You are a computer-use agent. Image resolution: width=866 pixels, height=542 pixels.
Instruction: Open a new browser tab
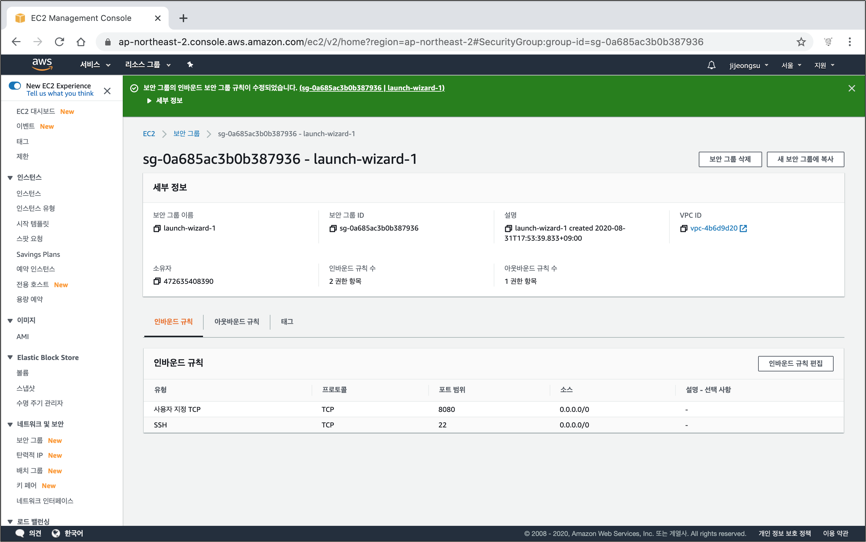tap(183, 18)
